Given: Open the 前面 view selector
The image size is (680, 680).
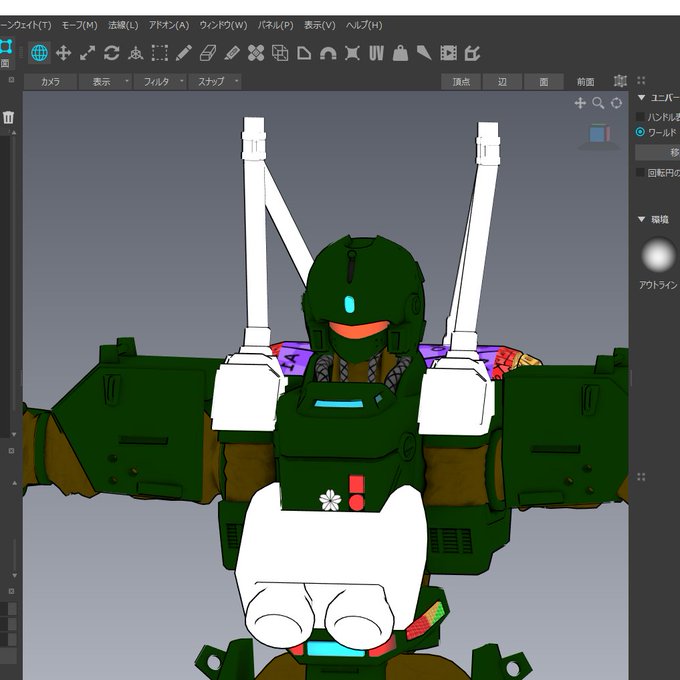Looking at the screenshot, I should (x=585, y=82).
